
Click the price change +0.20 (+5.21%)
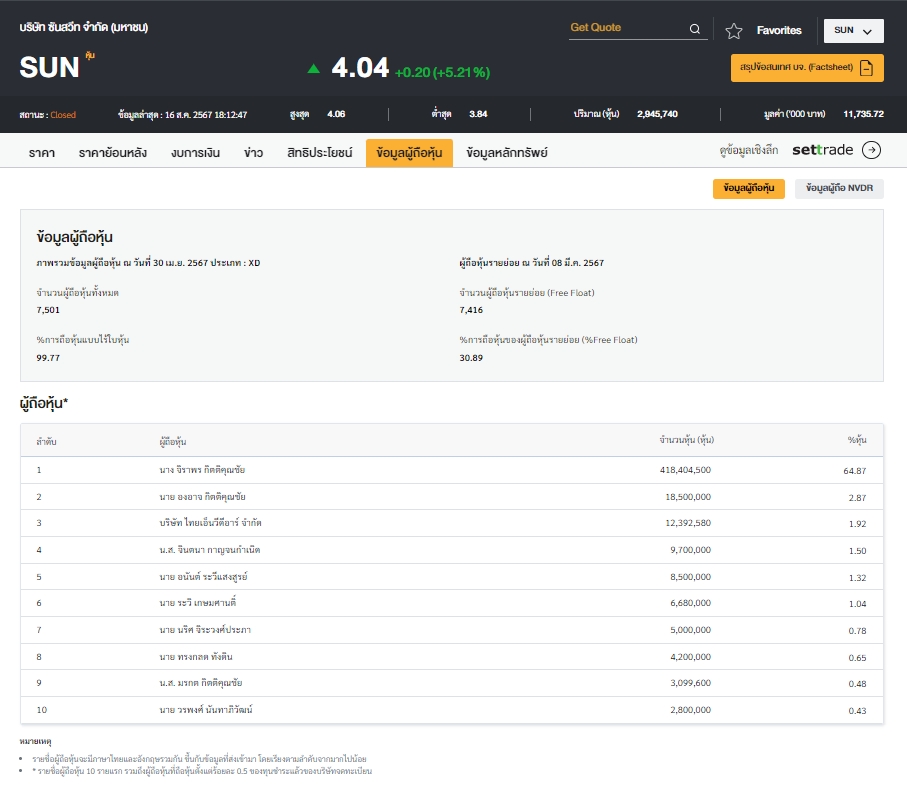point(442,72)
